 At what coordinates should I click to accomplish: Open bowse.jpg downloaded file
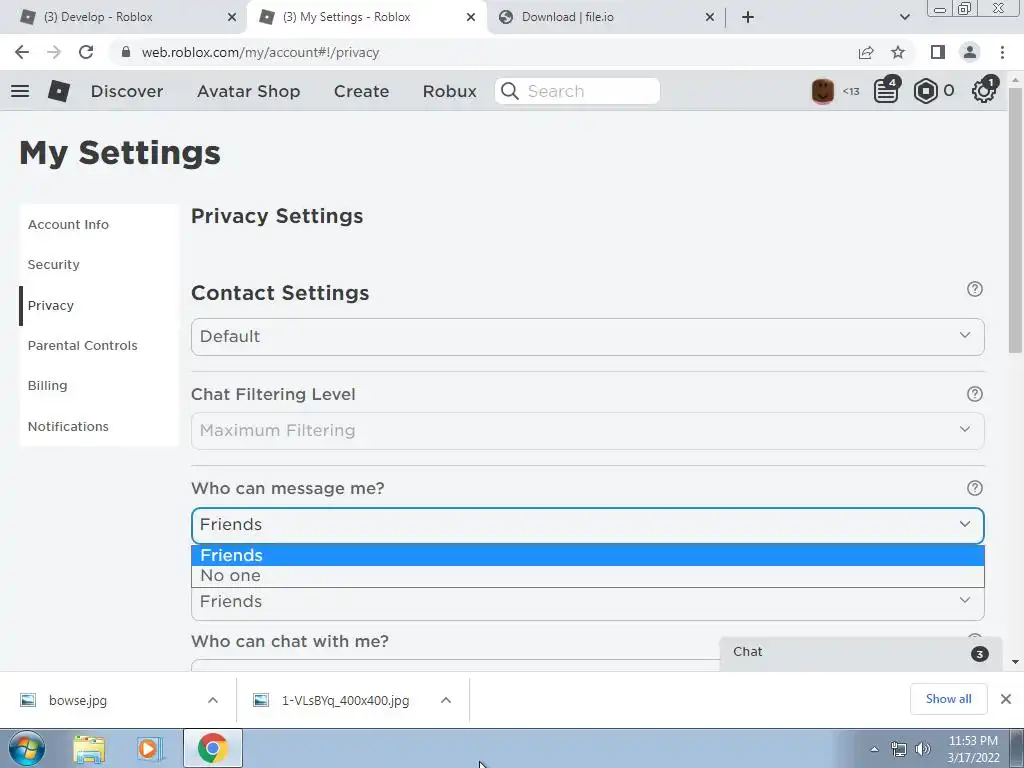click(x=78, y=700)
